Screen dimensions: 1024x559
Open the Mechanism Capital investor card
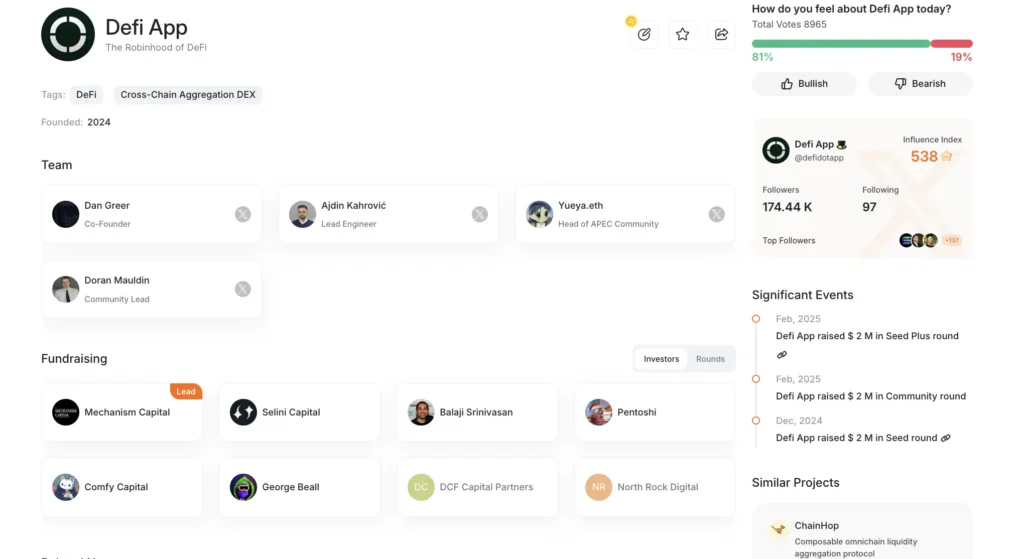[121, 412]
